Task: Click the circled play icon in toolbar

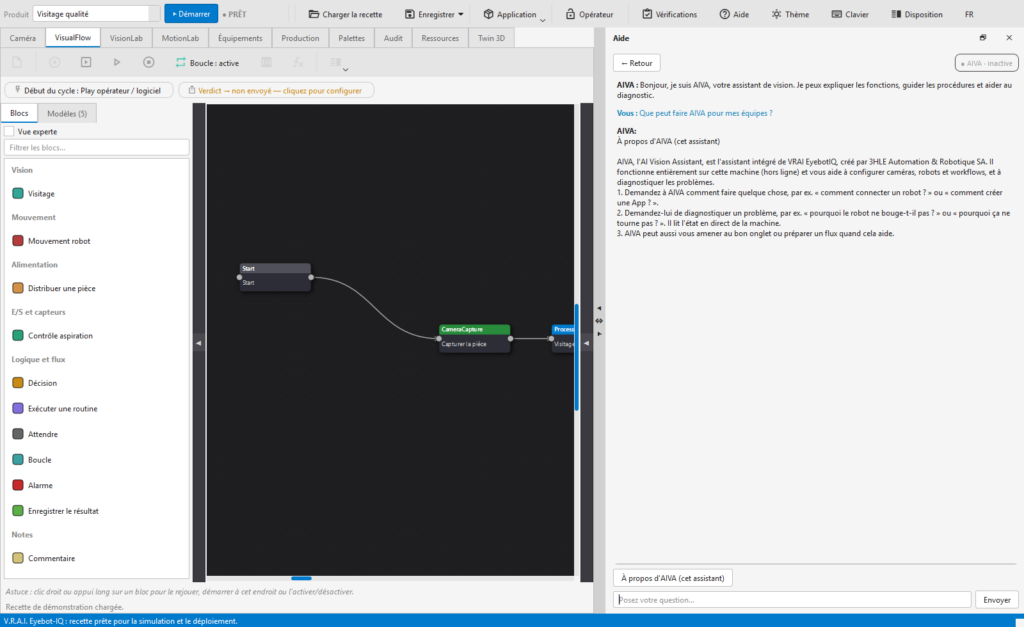Action: pyautogui.click(x=55, y=62)
